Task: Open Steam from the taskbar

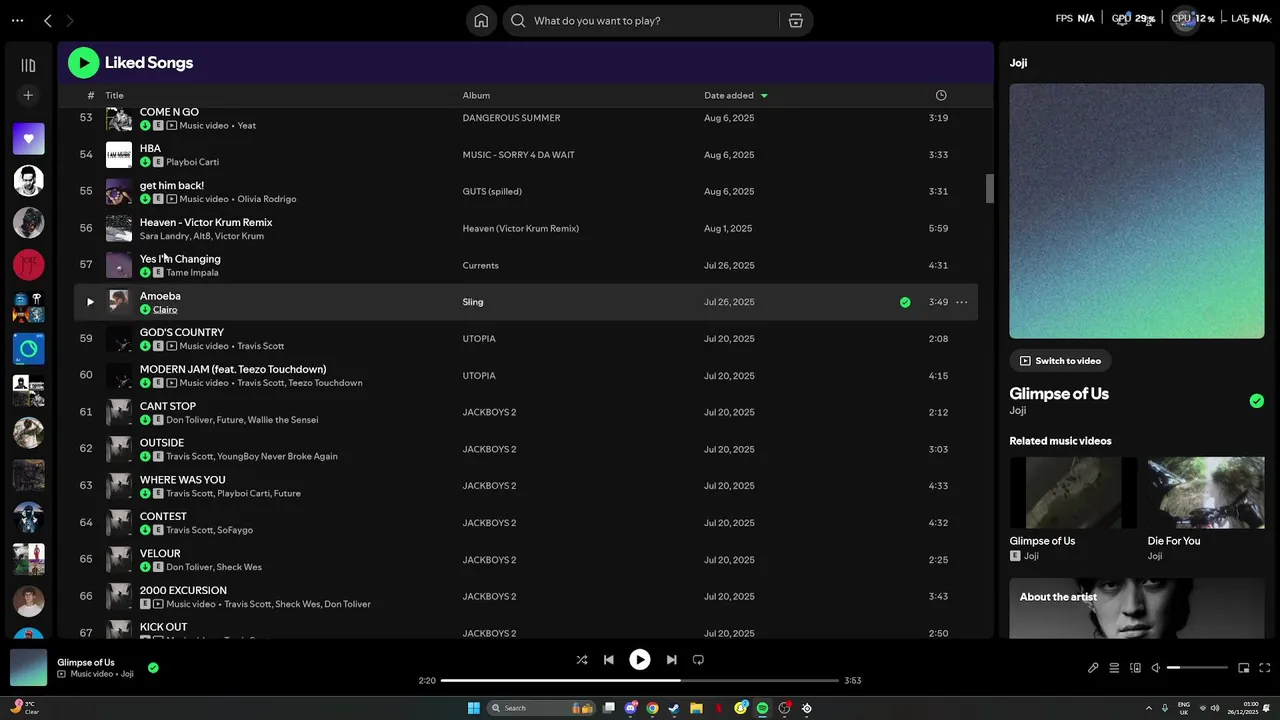Action: coord(673,708)
